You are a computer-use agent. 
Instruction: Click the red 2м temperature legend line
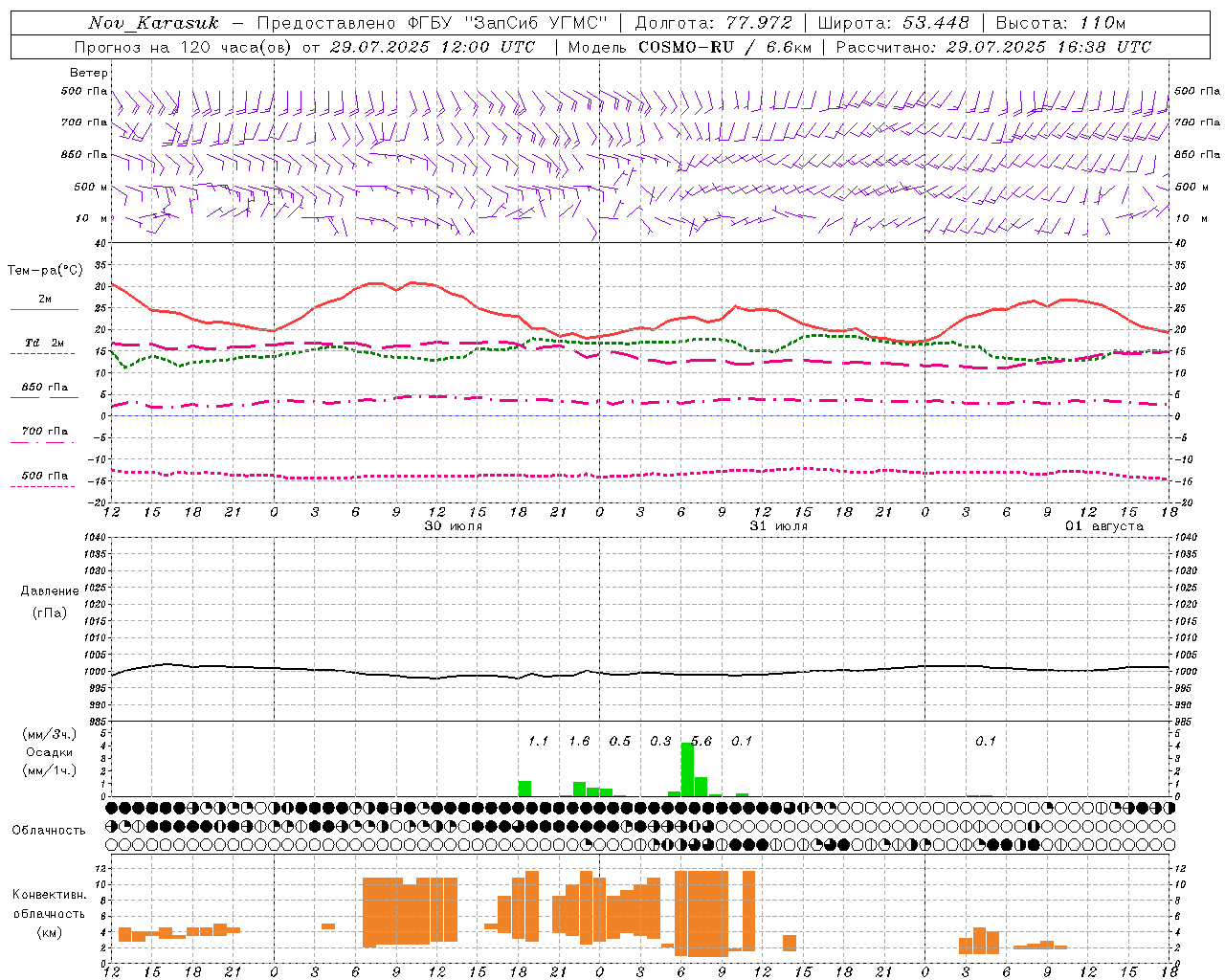point(44,309)
